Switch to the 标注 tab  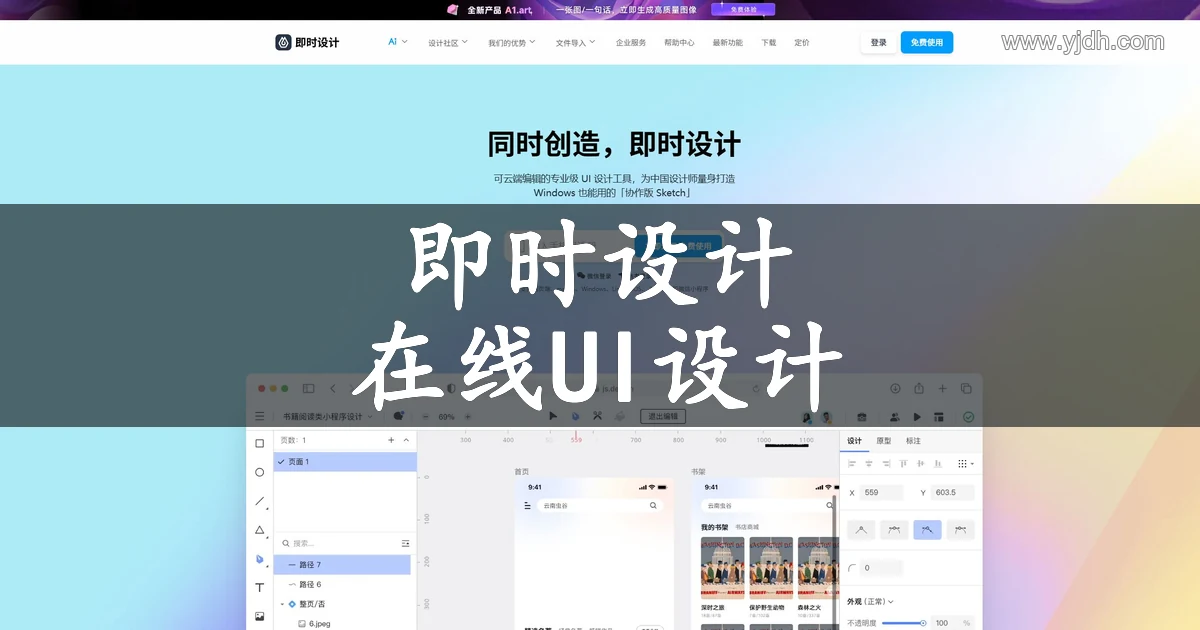(913, 441)
